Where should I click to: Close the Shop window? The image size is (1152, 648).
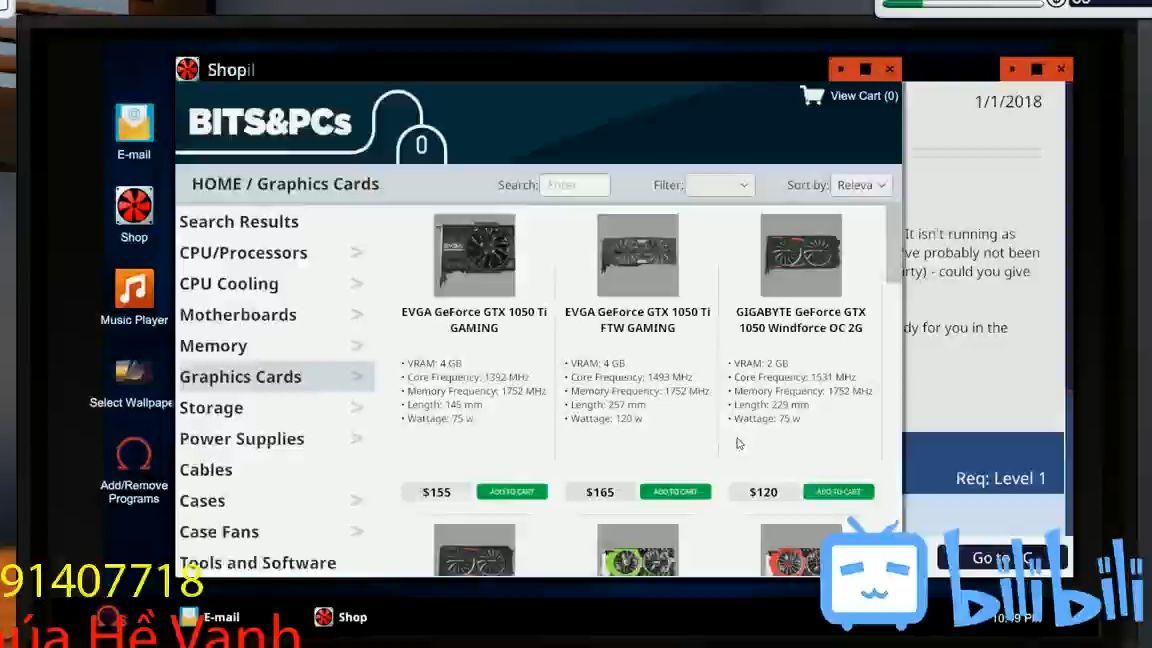pos(890,69)
